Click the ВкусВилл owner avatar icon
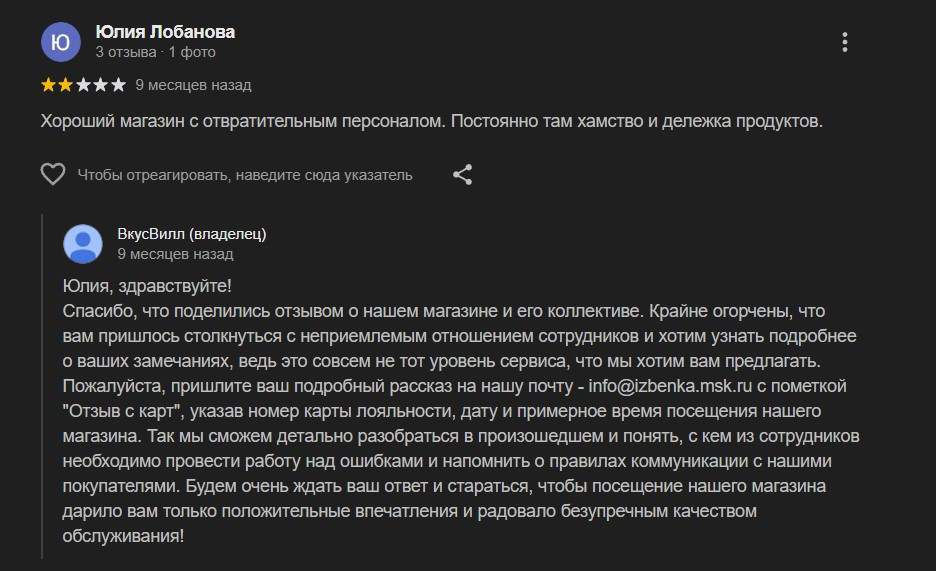Screen dimensions: 936x571 83,244
